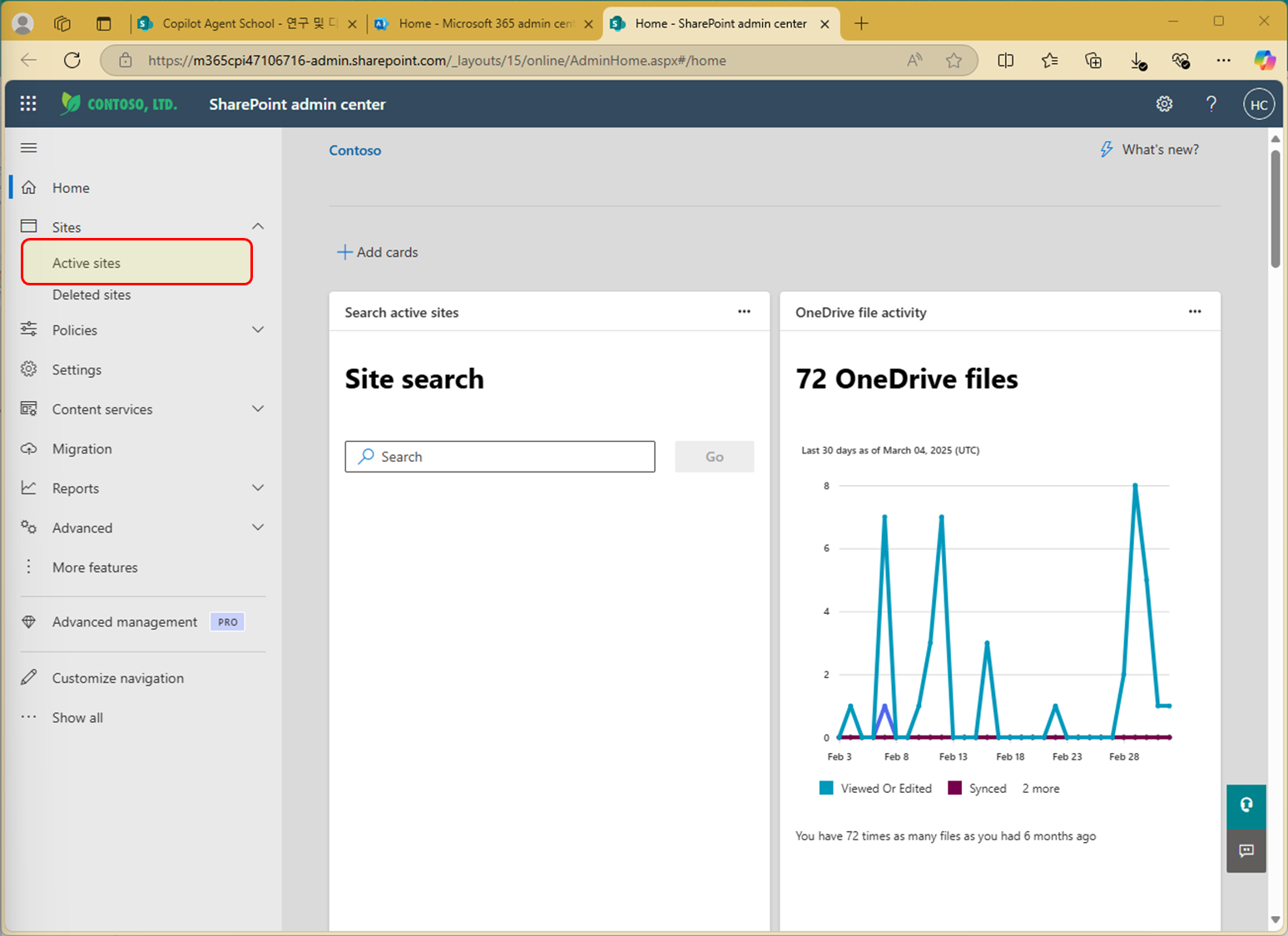The width and height of the screenshot is (1288, 936).
Task: Open browser essentials heart icon
Action: coord(1181,60)
